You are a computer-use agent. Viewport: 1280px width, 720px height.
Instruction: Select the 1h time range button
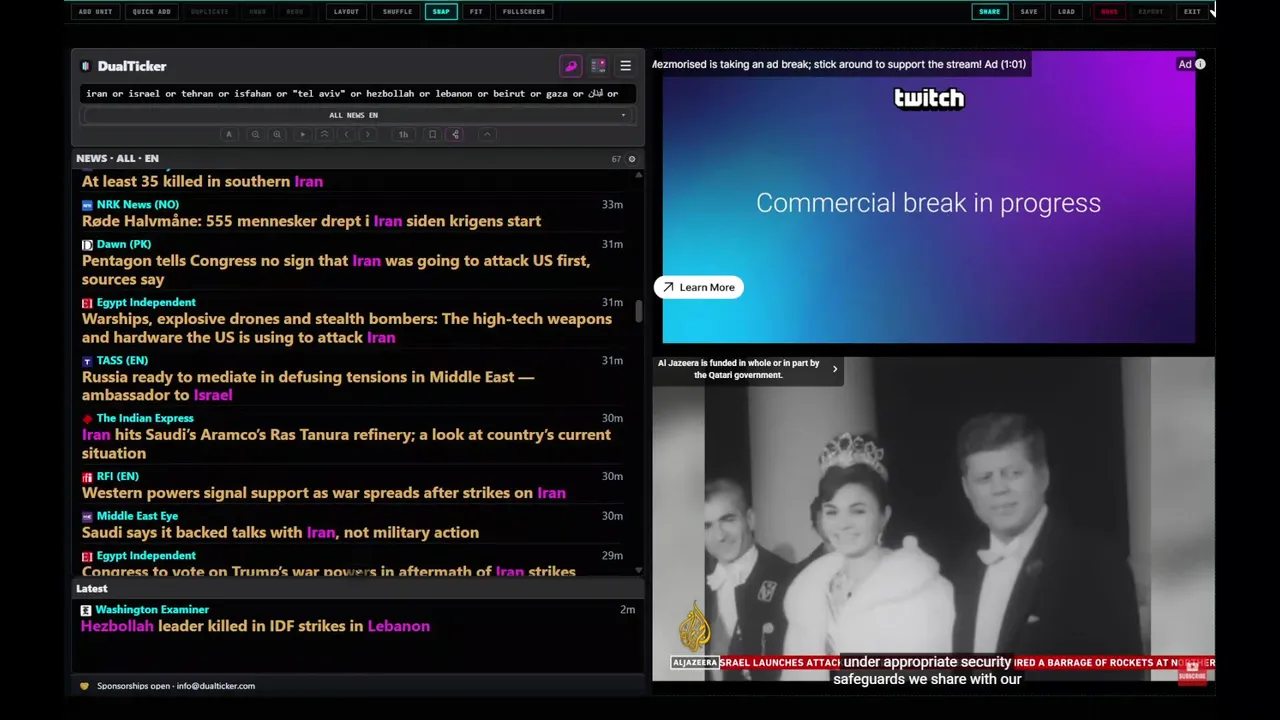point(403,134)
